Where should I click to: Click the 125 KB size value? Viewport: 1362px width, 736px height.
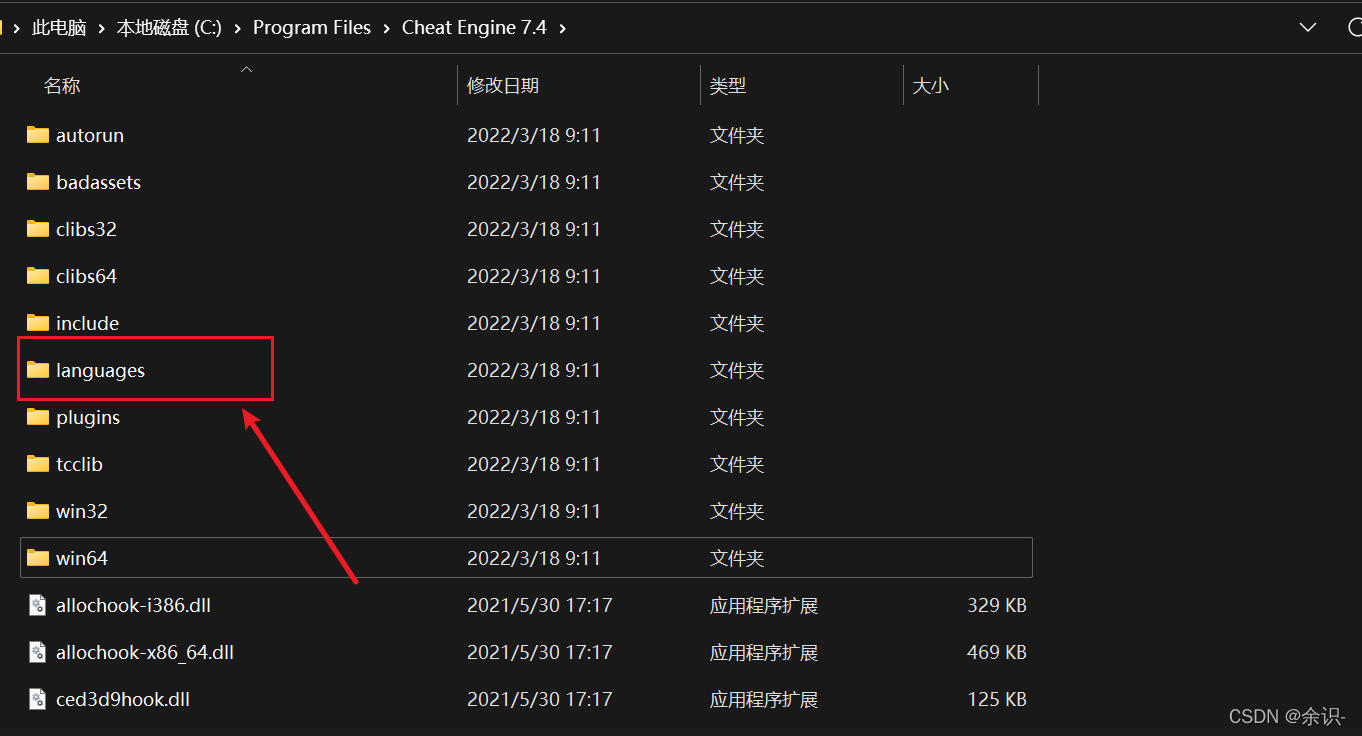click(x=997, y=699)
